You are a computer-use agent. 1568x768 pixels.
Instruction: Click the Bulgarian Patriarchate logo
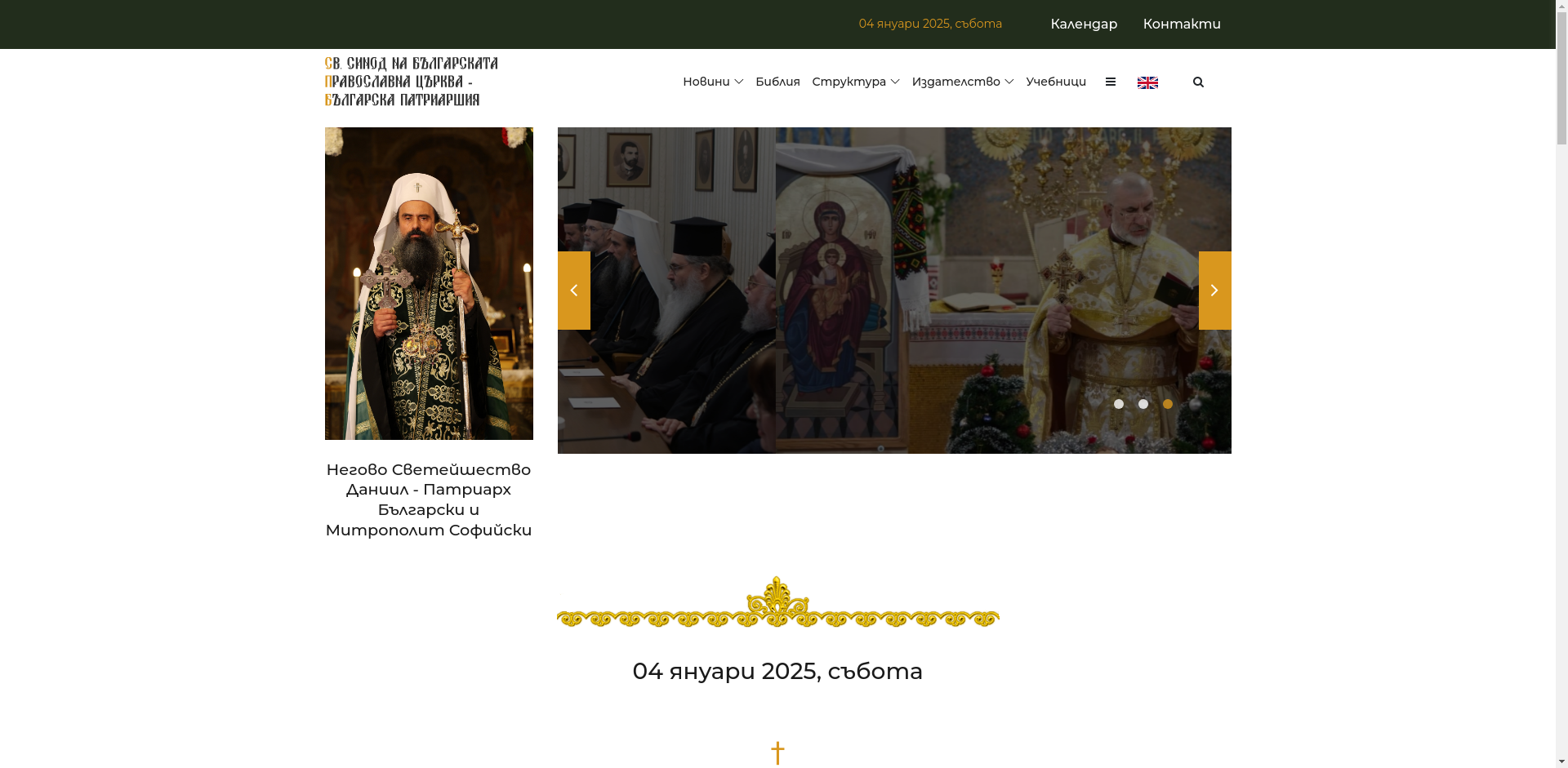[x=410, y=81]
